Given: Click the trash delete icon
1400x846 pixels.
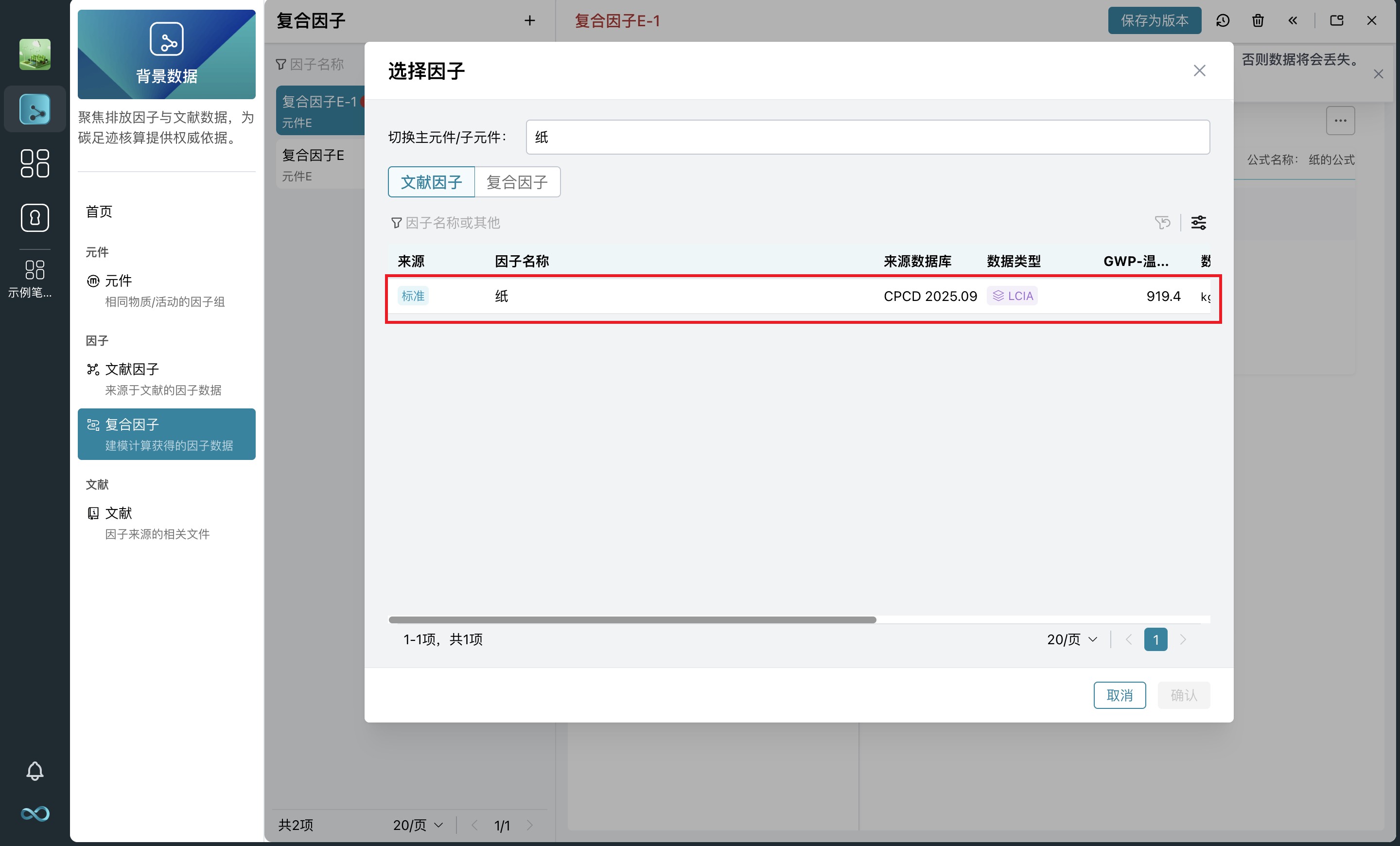Looking at the screenshot, I should [x=1258, y=21].
